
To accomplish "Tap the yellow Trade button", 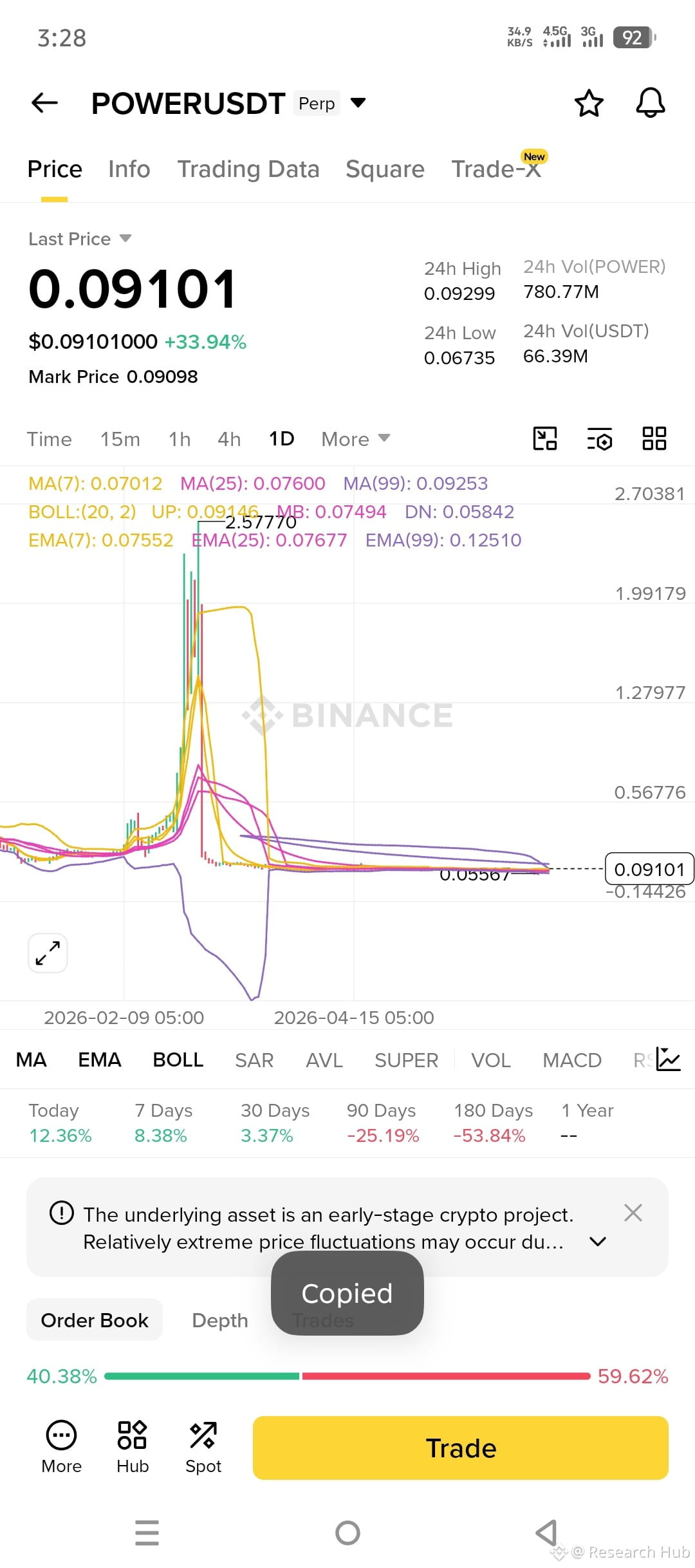I will pyautogui.click(x=461, y=1448).
